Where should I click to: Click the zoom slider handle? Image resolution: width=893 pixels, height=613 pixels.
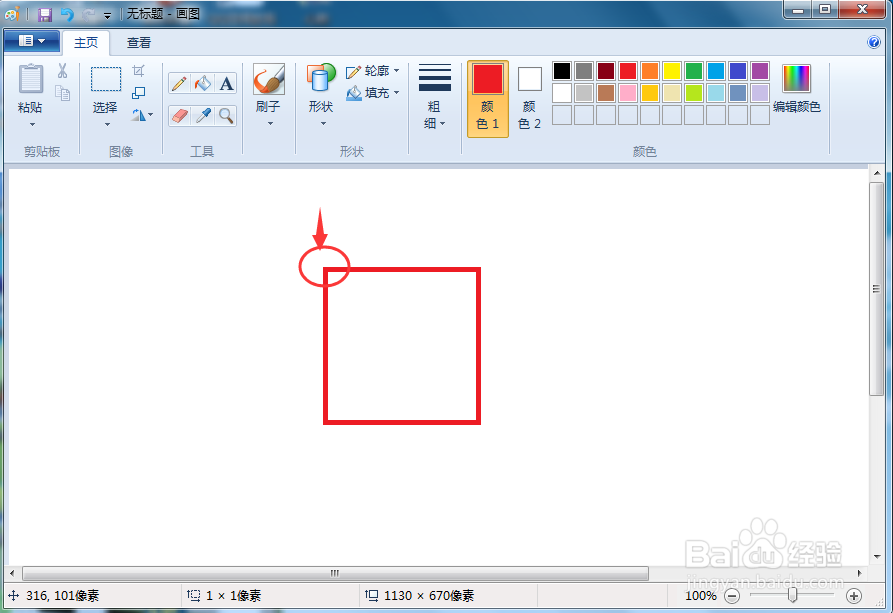coord(792,595)
